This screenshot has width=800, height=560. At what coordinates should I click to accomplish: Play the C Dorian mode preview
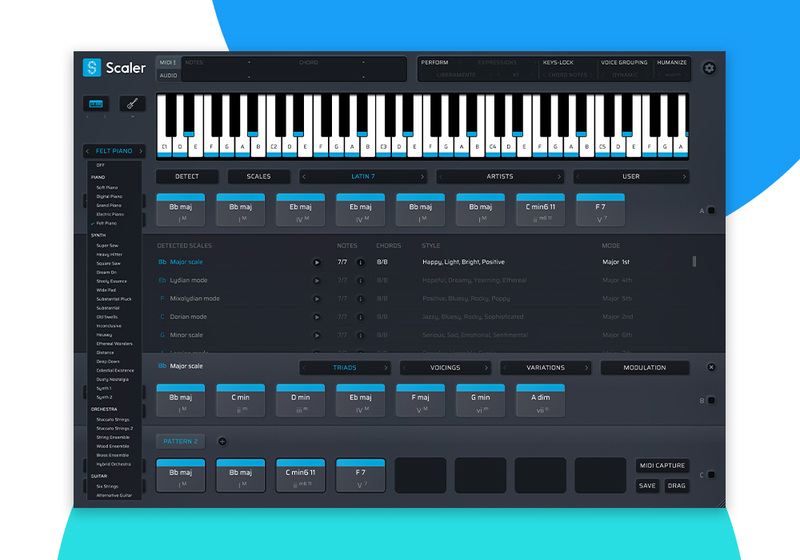click(317, 317)
